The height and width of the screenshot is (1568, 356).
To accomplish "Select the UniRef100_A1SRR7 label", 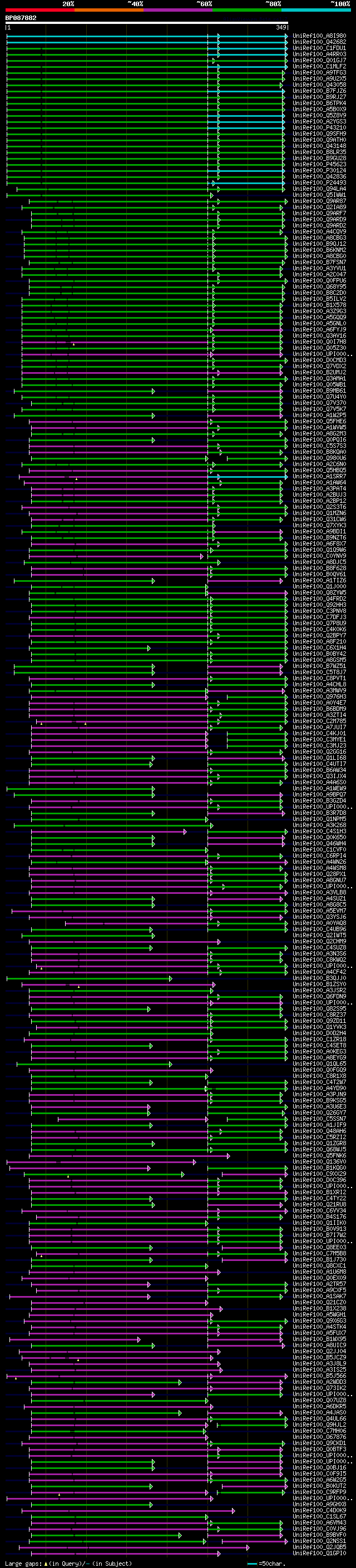I will pos(319,476).
